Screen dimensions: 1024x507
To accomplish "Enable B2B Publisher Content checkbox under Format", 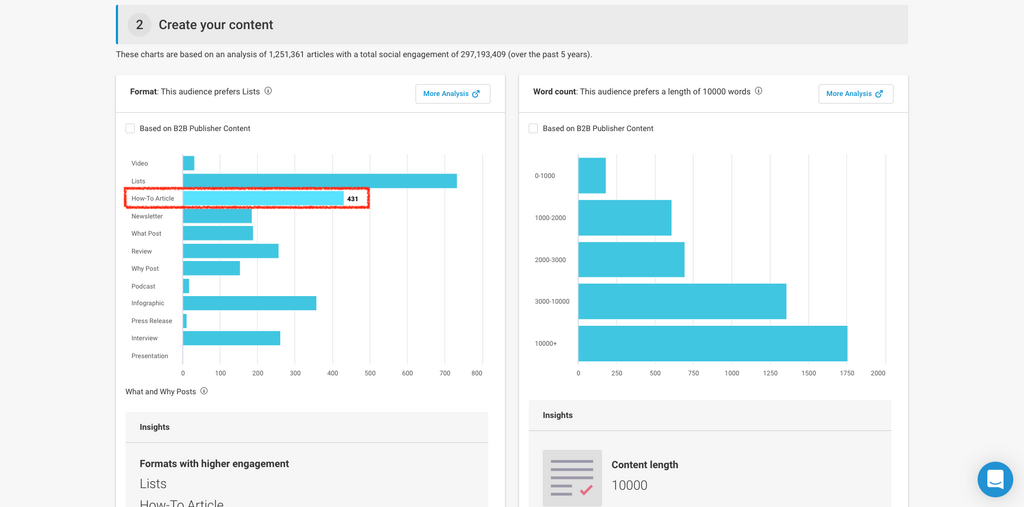I will [130, 128].
